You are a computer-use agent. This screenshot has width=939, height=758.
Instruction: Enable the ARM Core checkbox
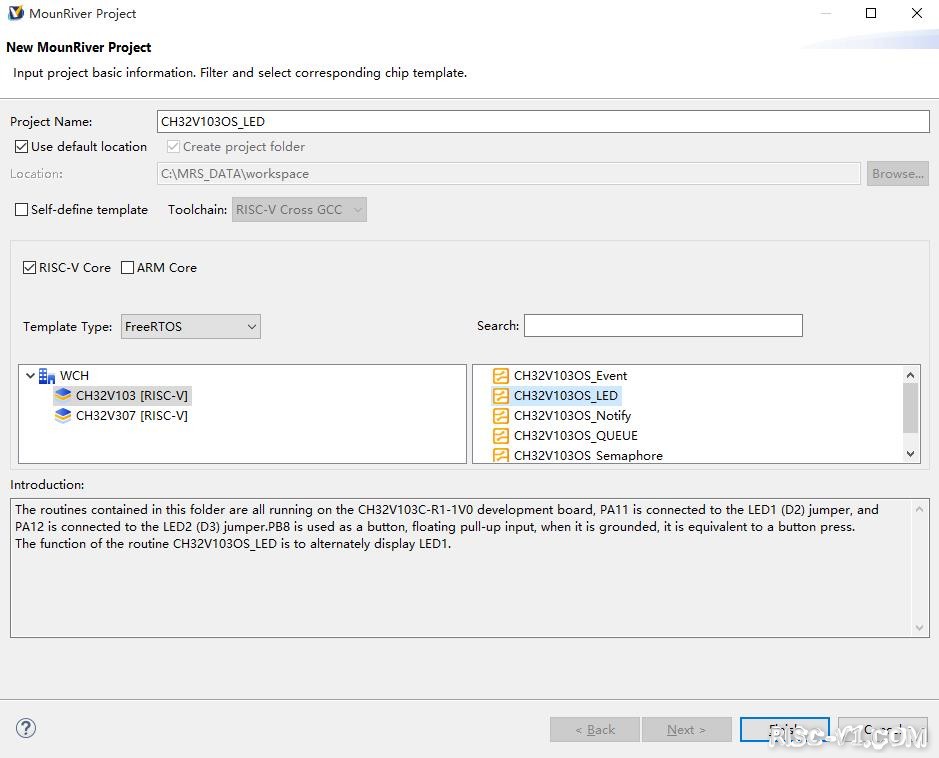pos(127,268)
